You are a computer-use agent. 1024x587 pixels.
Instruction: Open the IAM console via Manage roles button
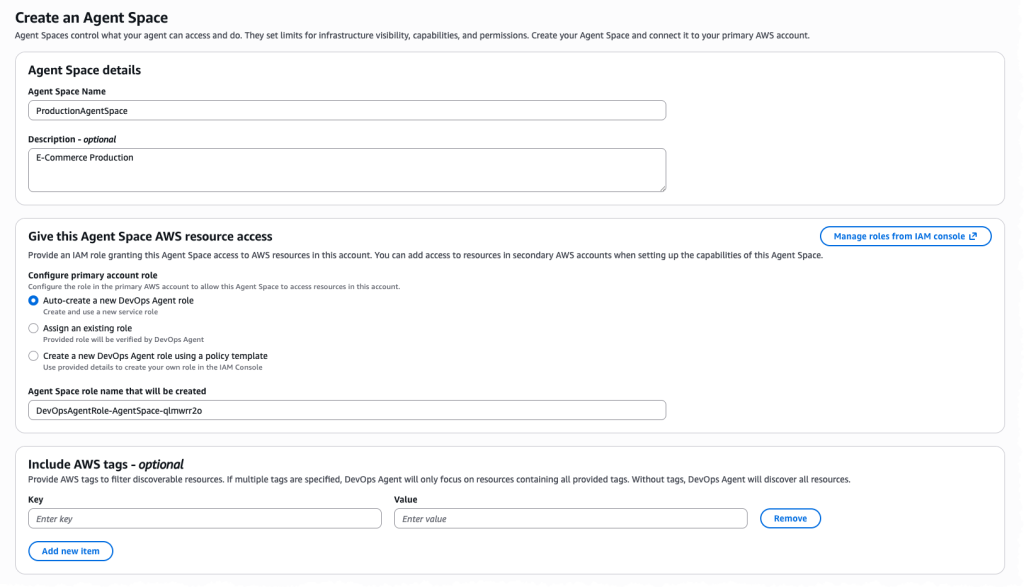905,236
